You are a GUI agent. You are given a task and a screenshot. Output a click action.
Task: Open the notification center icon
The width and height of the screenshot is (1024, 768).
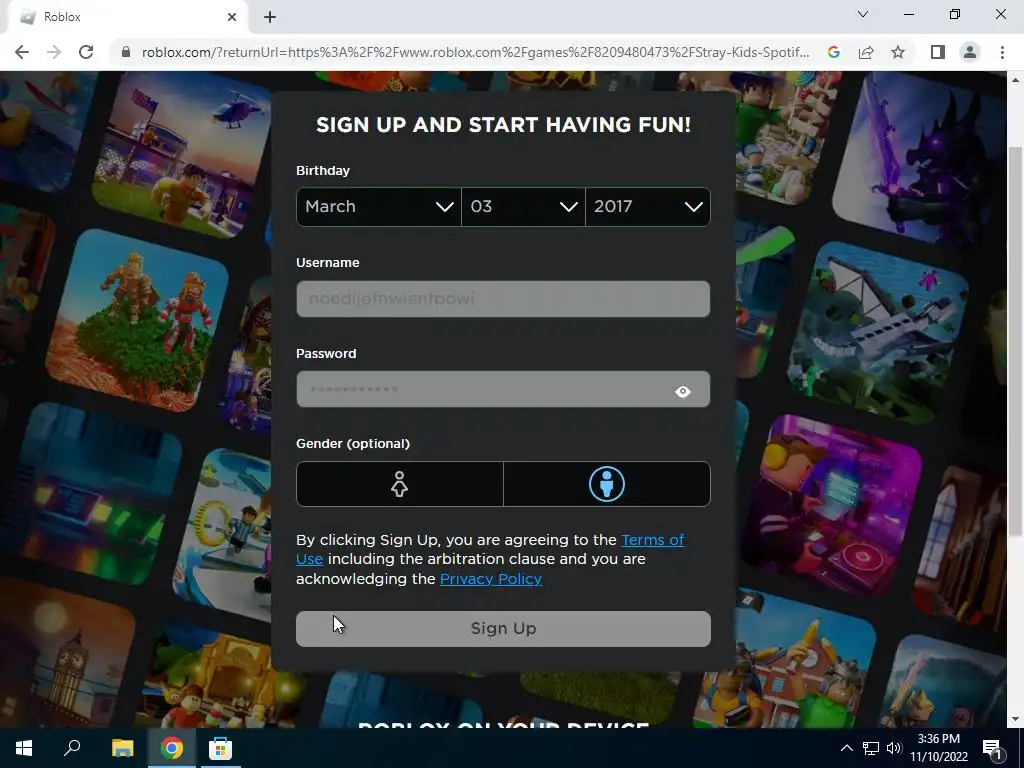[x=992, y=748]
